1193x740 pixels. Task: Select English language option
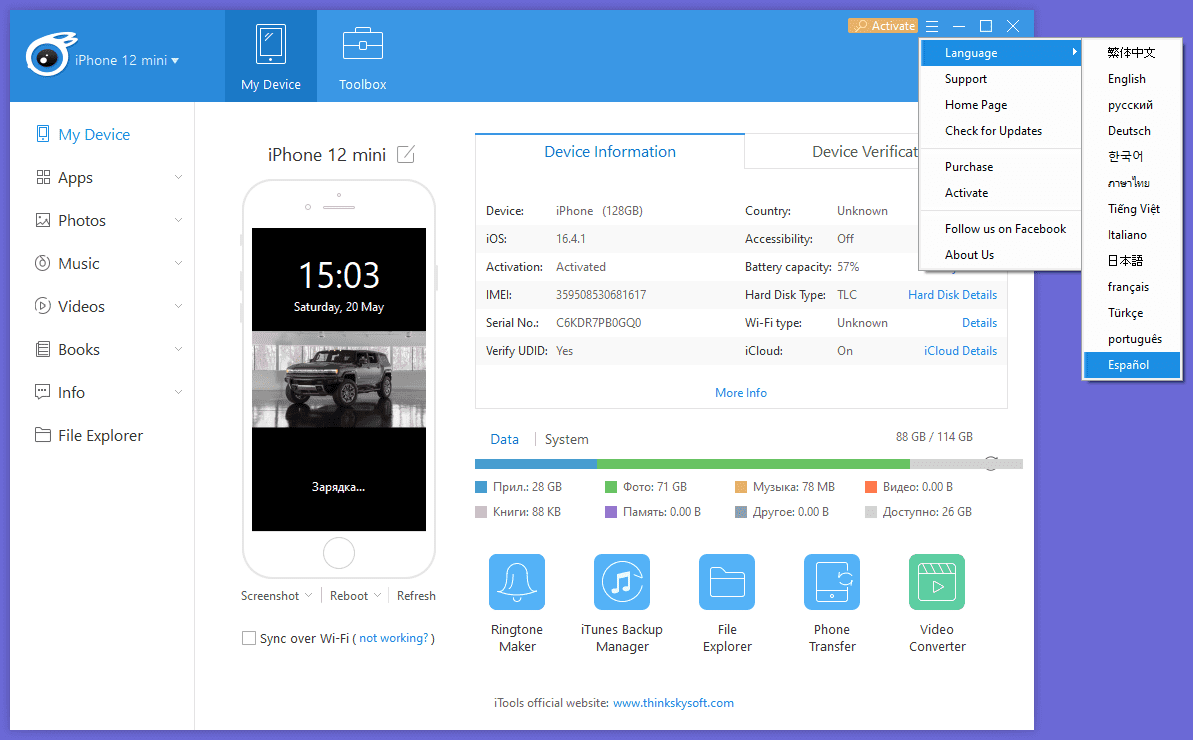[x=1131, y=79]
